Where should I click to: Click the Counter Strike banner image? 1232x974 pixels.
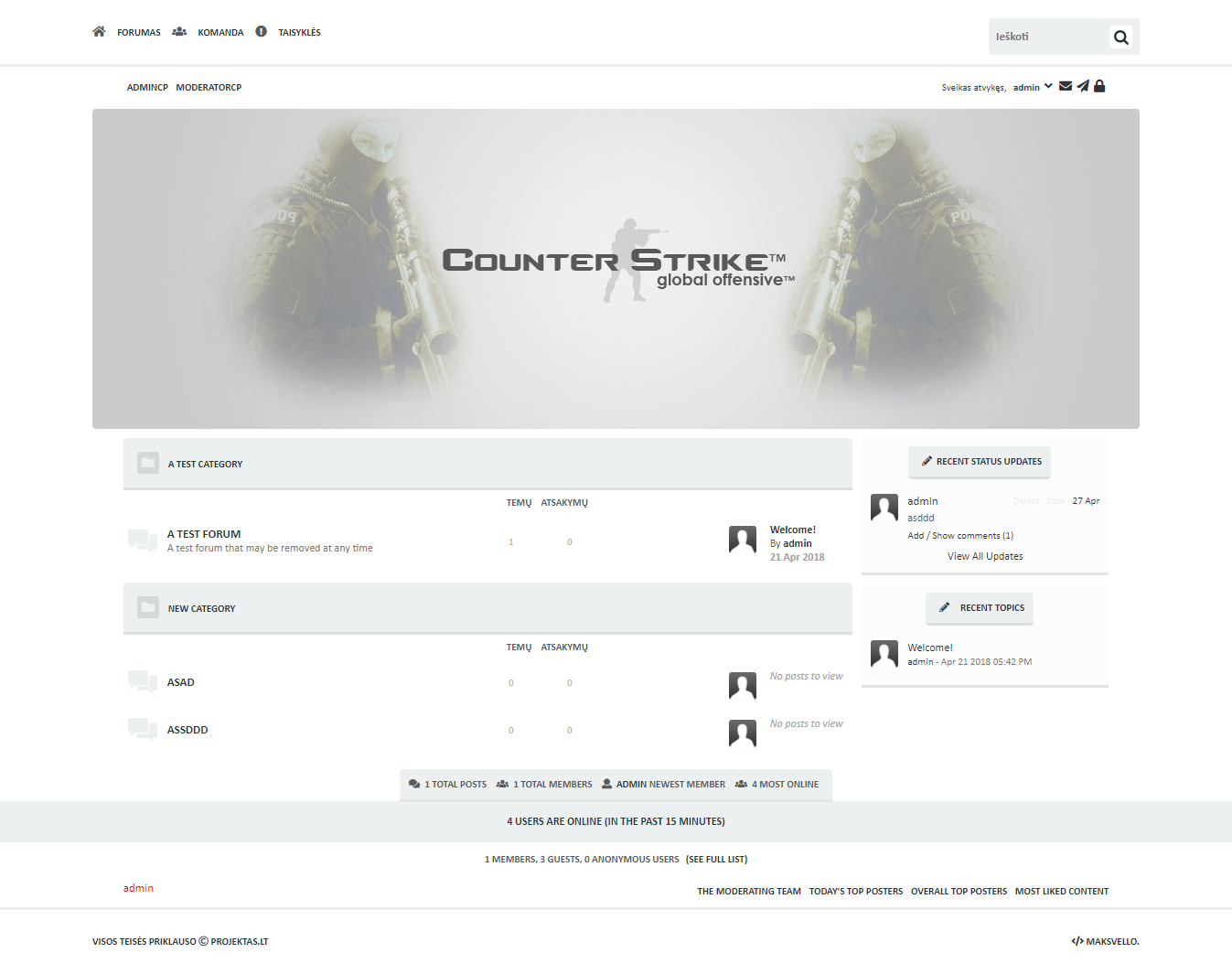click(x=616, y=269)
